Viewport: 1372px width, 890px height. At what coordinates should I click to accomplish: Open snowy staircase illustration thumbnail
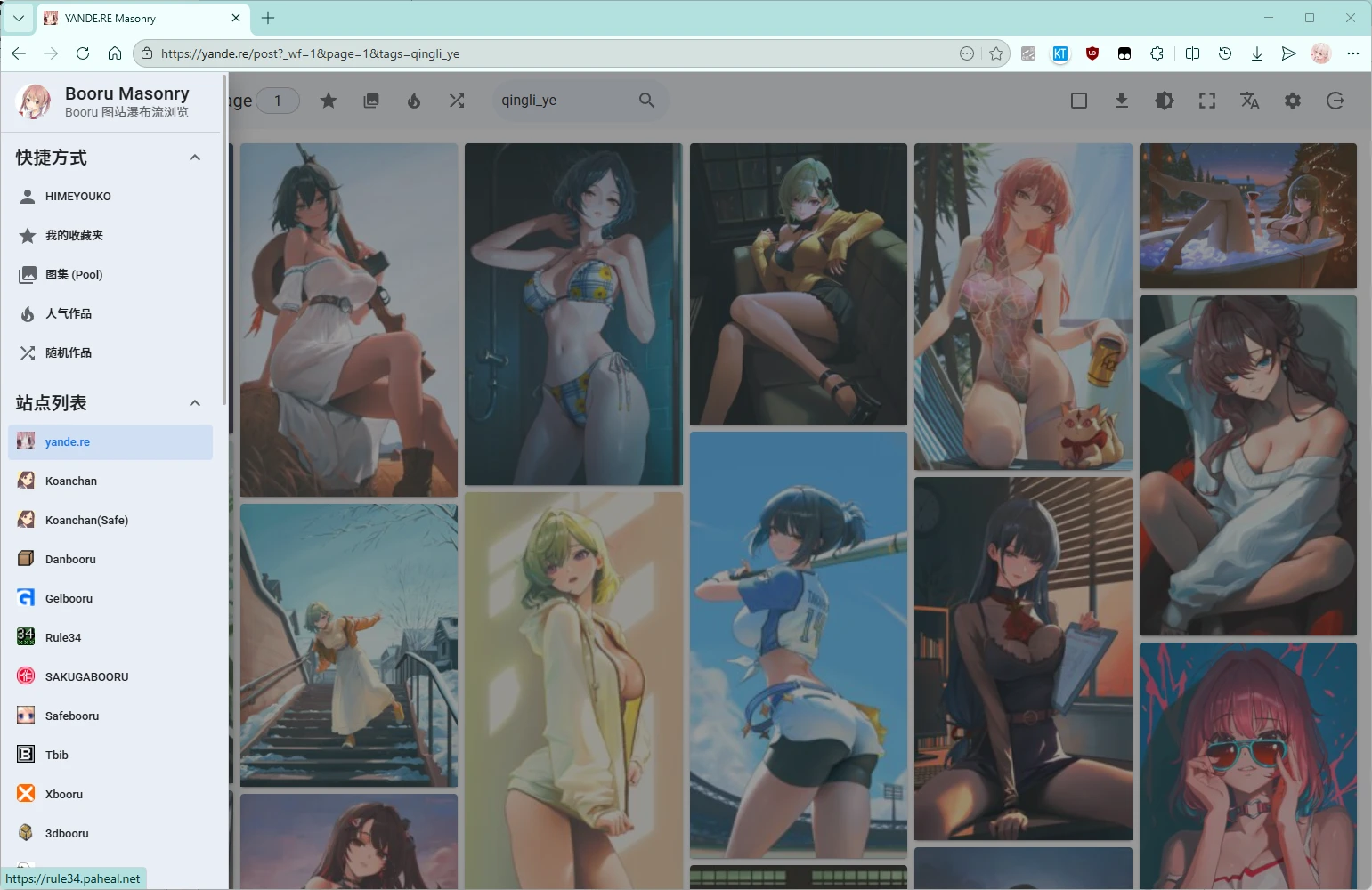[x=349, y=645]
